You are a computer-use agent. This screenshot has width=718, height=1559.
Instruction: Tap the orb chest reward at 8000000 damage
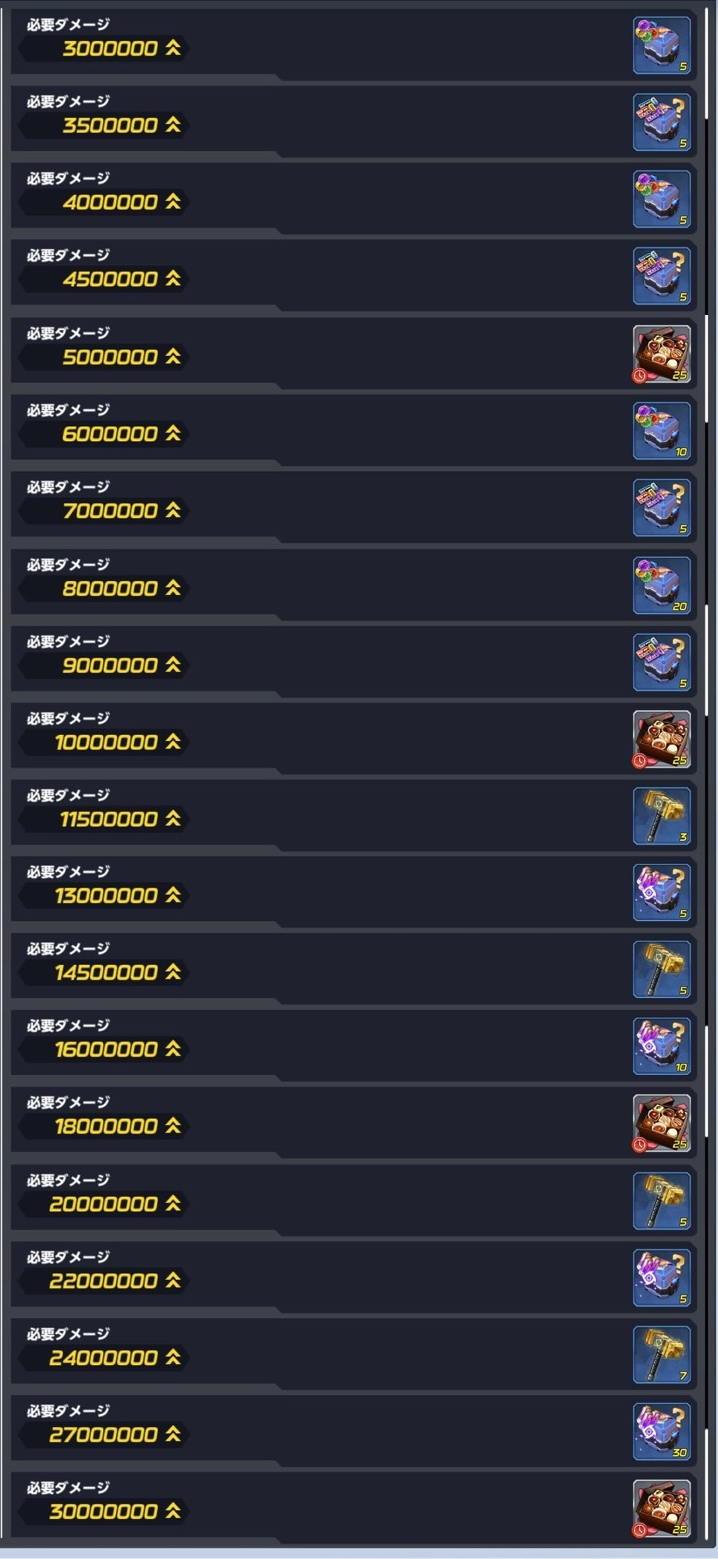pos(662,585)
